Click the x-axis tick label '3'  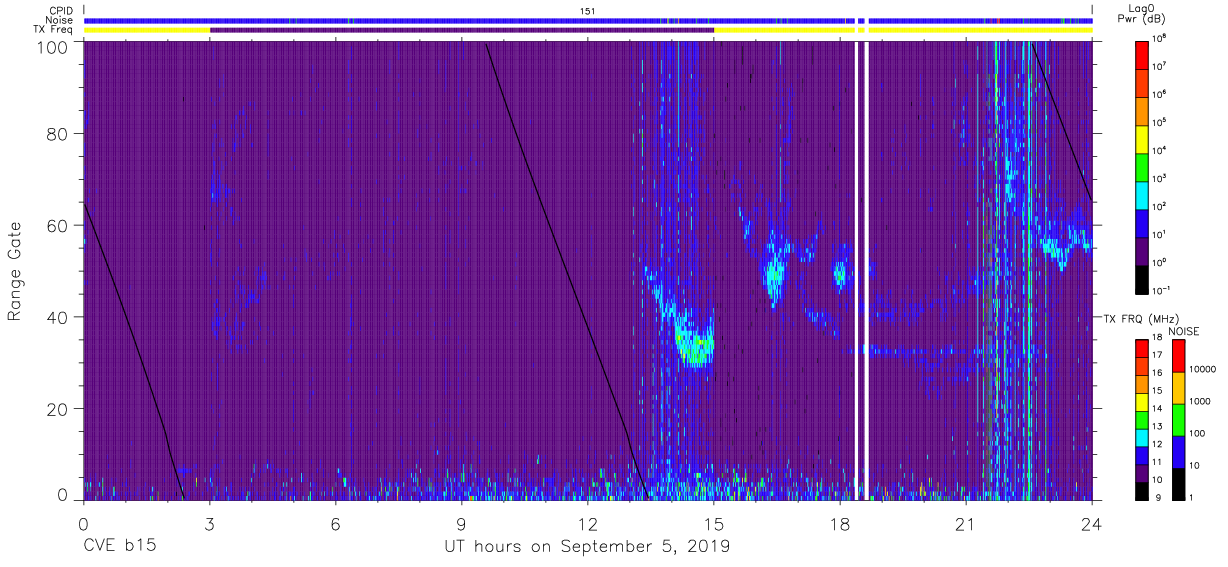coord(209,524)
